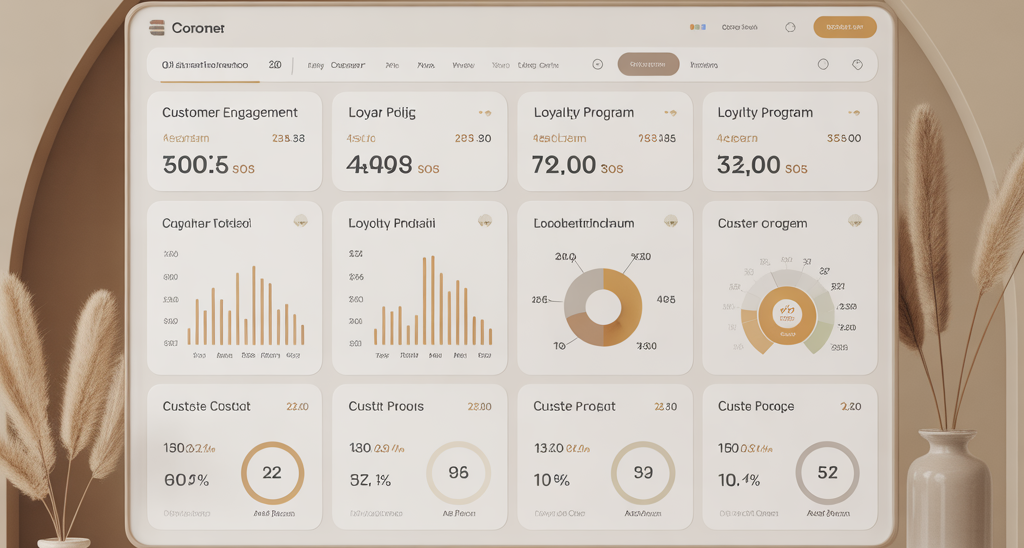The image size is (1024, 548).
Task: Expand options on the third top-row Loyalty Program card
Action: click(670, 113)
